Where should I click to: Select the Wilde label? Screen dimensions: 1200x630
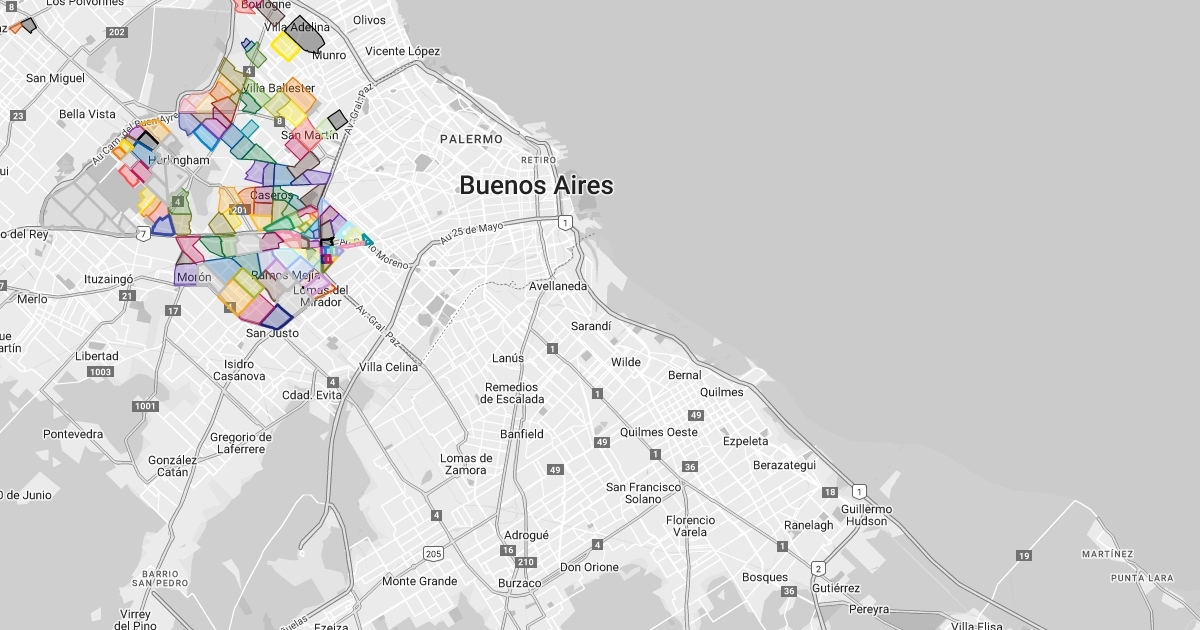(x=626, y=362)
